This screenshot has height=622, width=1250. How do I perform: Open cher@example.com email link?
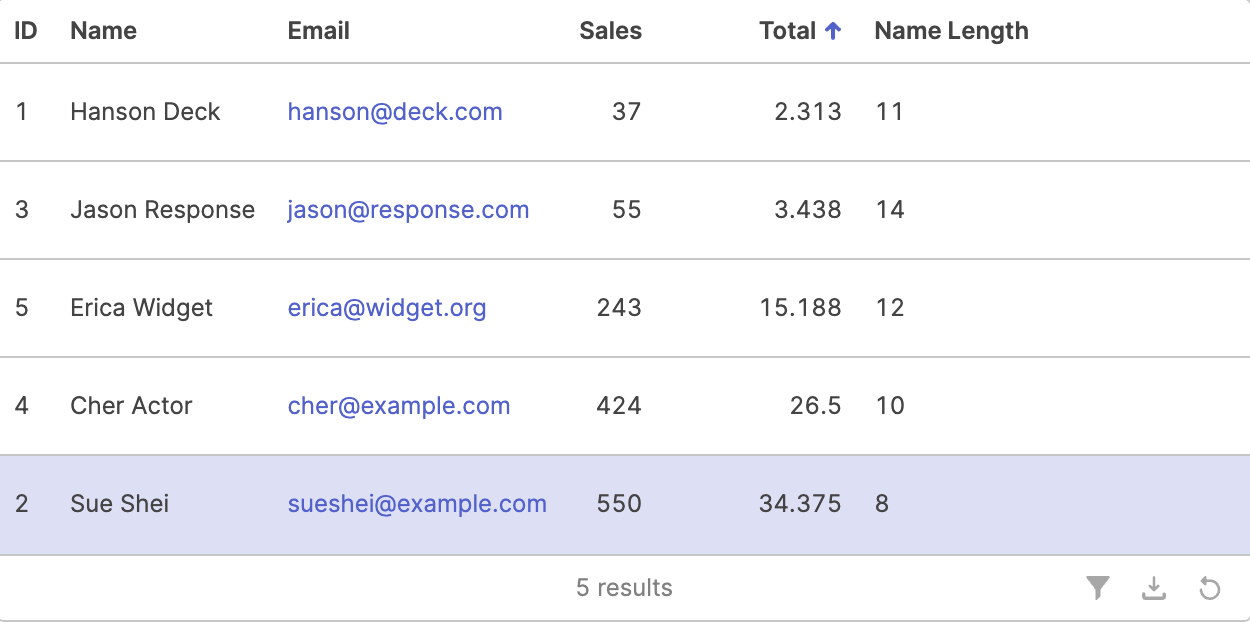coord(399,406)
